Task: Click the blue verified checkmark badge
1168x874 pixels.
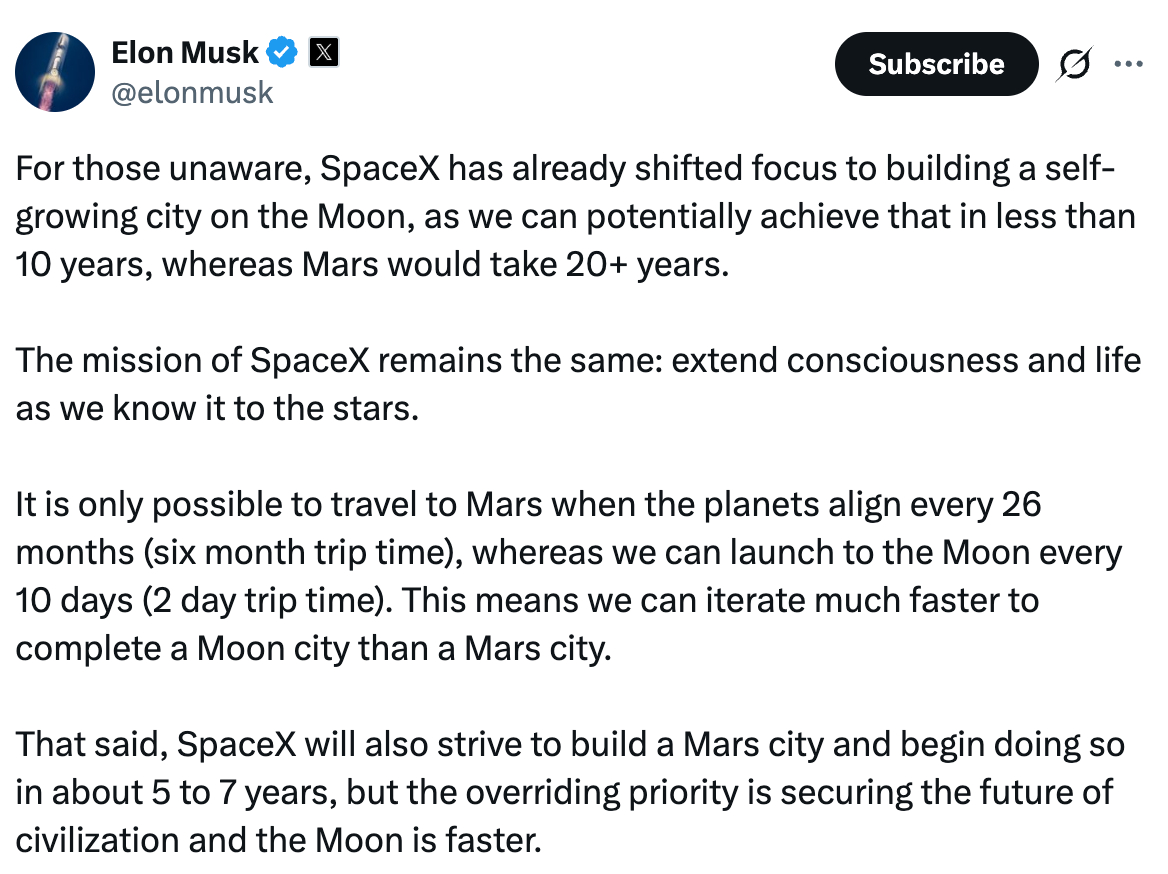Action: (283, 52)
